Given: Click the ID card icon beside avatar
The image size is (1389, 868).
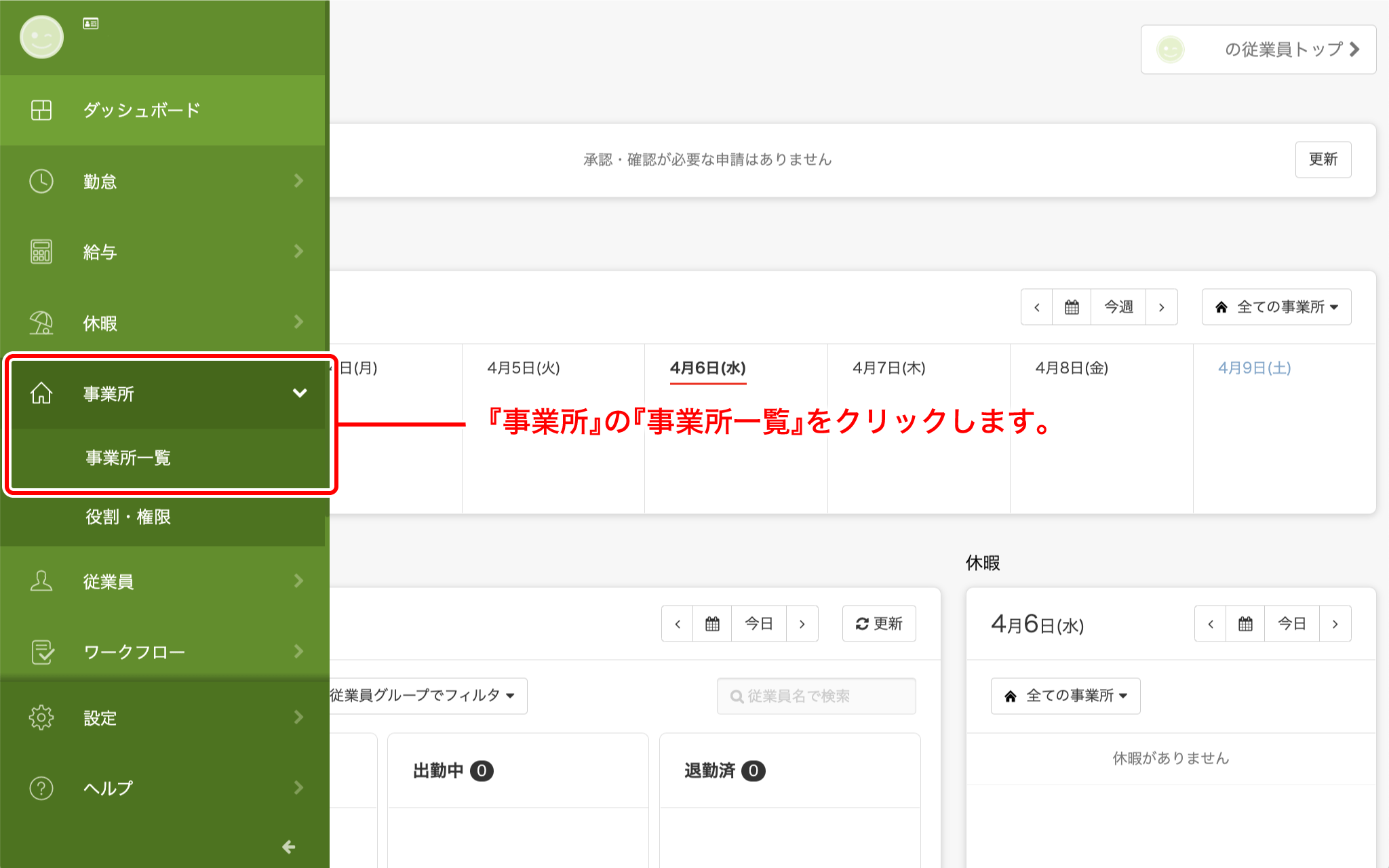Looking at the screenshot, I should tap(91, 24).
